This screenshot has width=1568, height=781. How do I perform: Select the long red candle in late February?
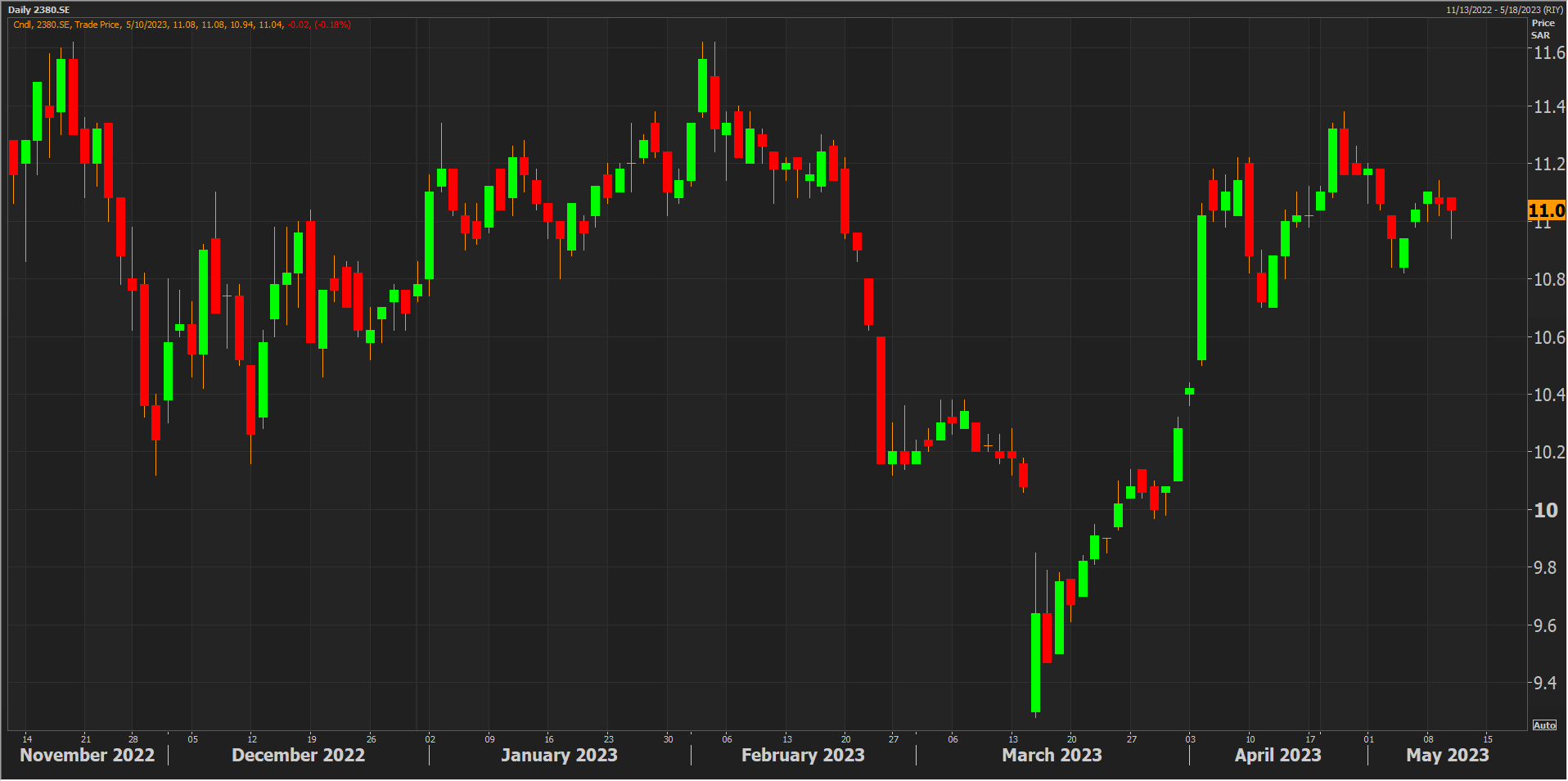coord(881,400)
